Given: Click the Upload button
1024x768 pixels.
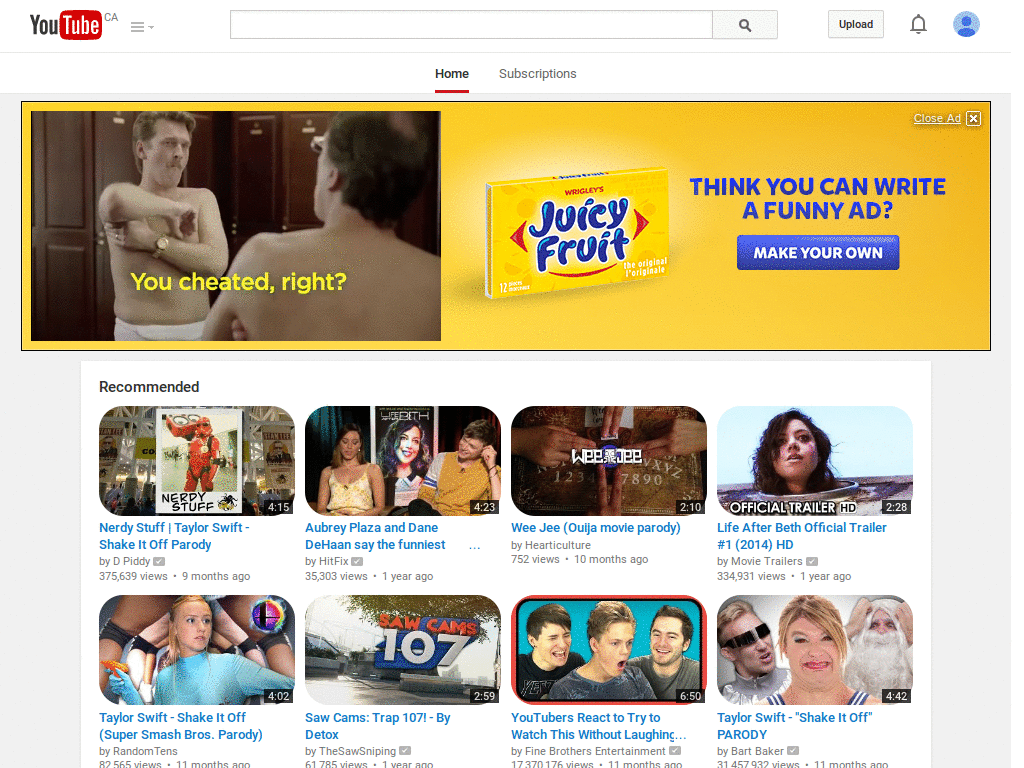Looking at the screenshot, I should pyautogui.click(x=856, y=24).
